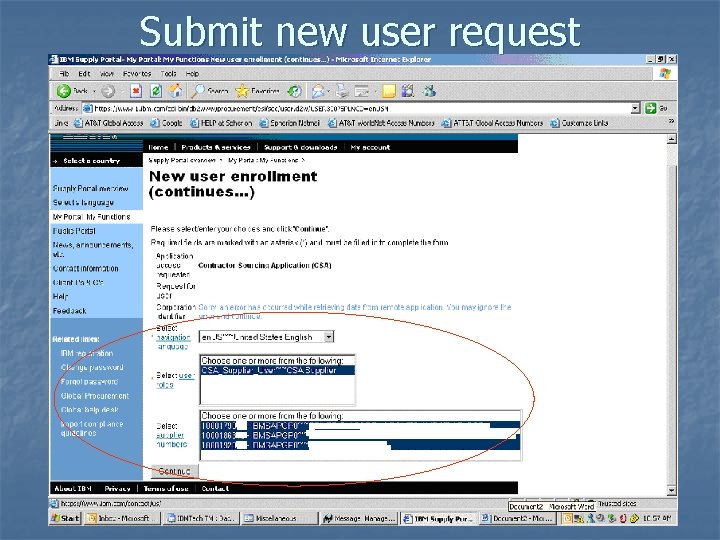720x540 pixels.
Task: Click Select a country
Action: (91, 161)
